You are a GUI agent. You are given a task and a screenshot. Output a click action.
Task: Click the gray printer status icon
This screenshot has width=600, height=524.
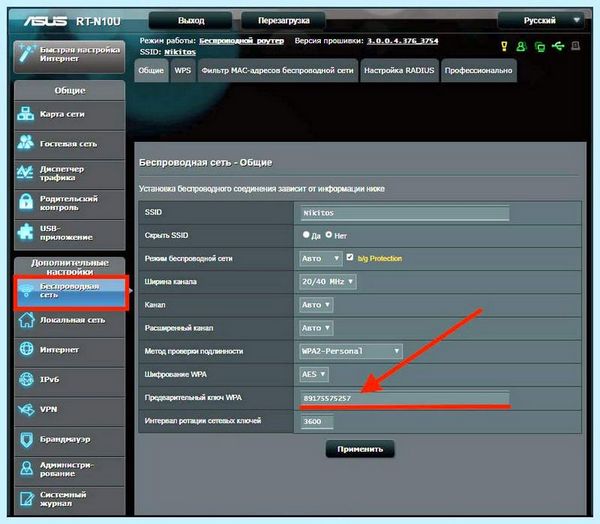(576, 46)
